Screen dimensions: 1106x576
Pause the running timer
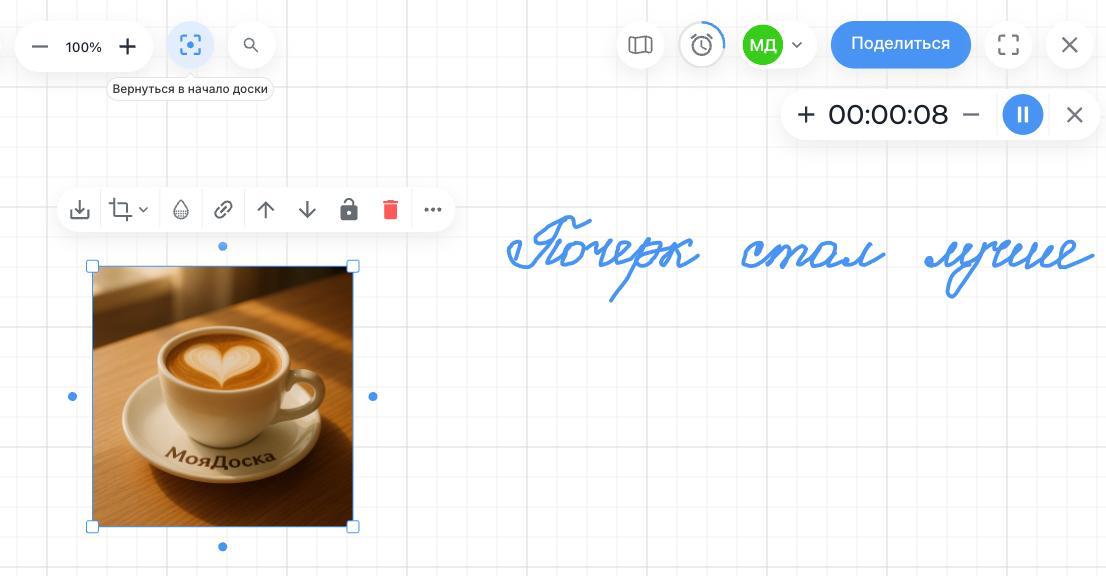click(1022, 115)
